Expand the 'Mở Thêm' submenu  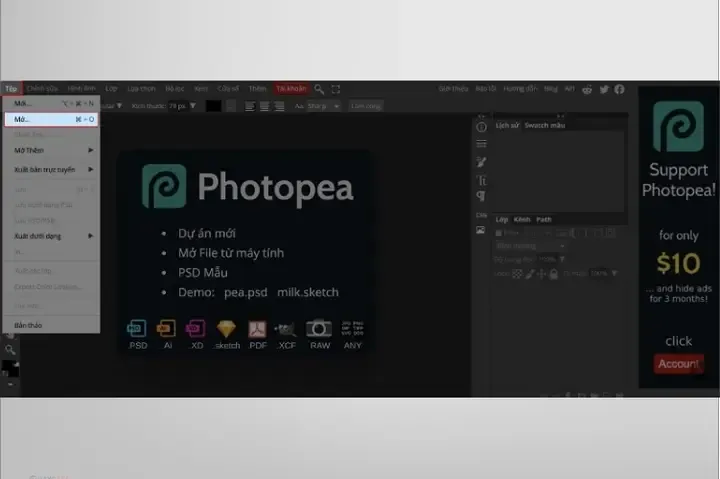pos(50,150)
